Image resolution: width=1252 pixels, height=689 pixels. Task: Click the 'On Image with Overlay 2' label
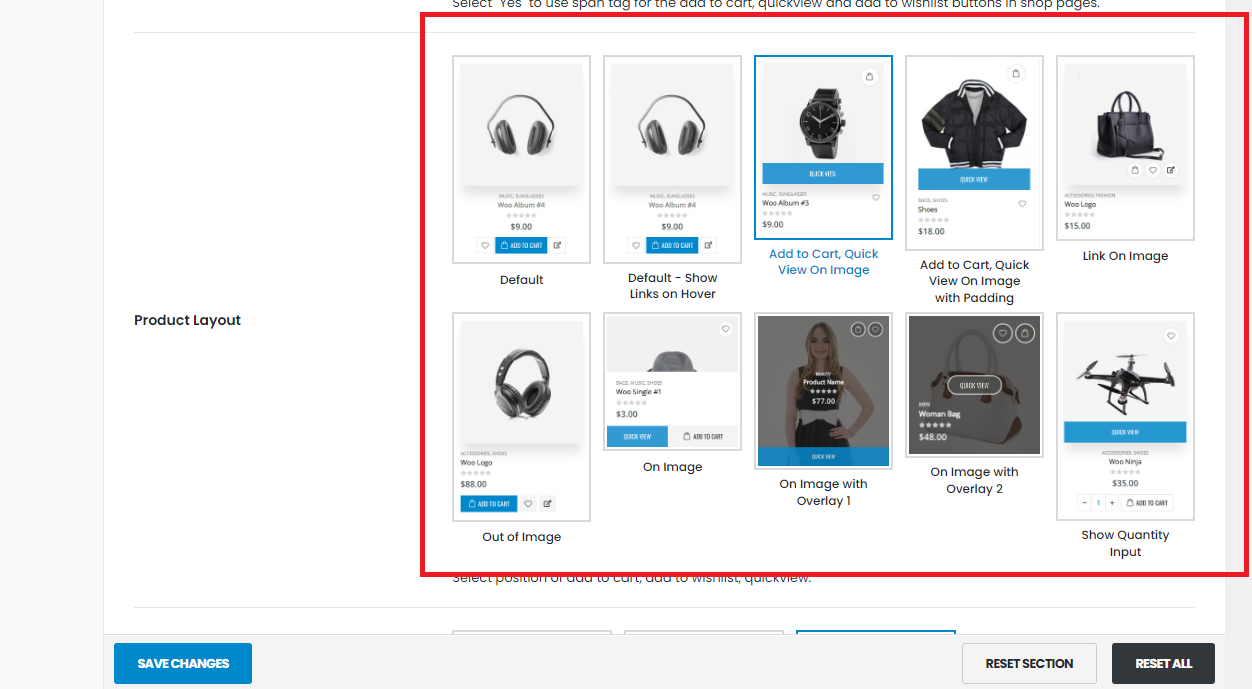click(974, 480)
